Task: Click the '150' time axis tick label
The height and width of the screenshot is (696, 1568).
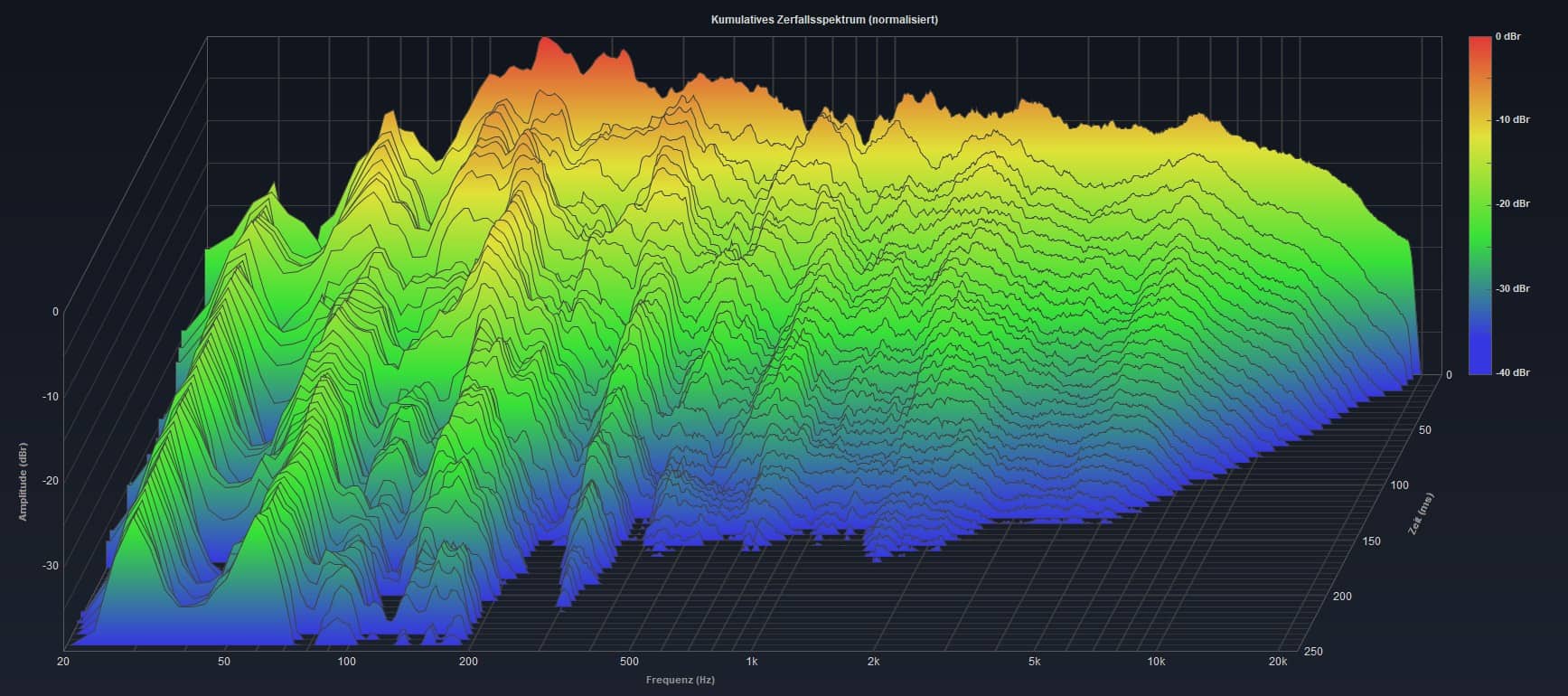Action: point(1371,541)
